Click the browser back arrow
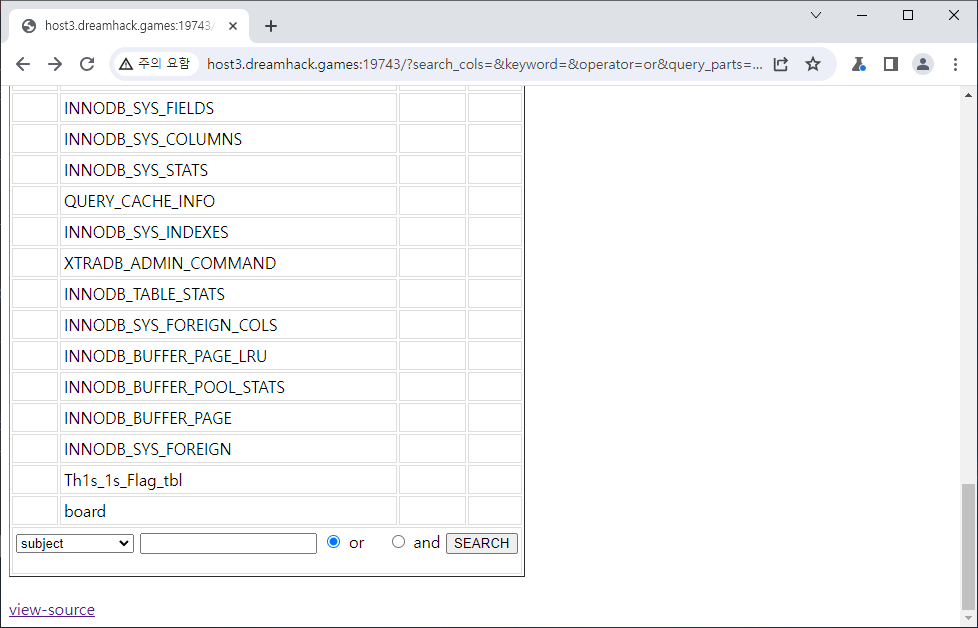Viewport: 978px width, 628px height. 23,64
